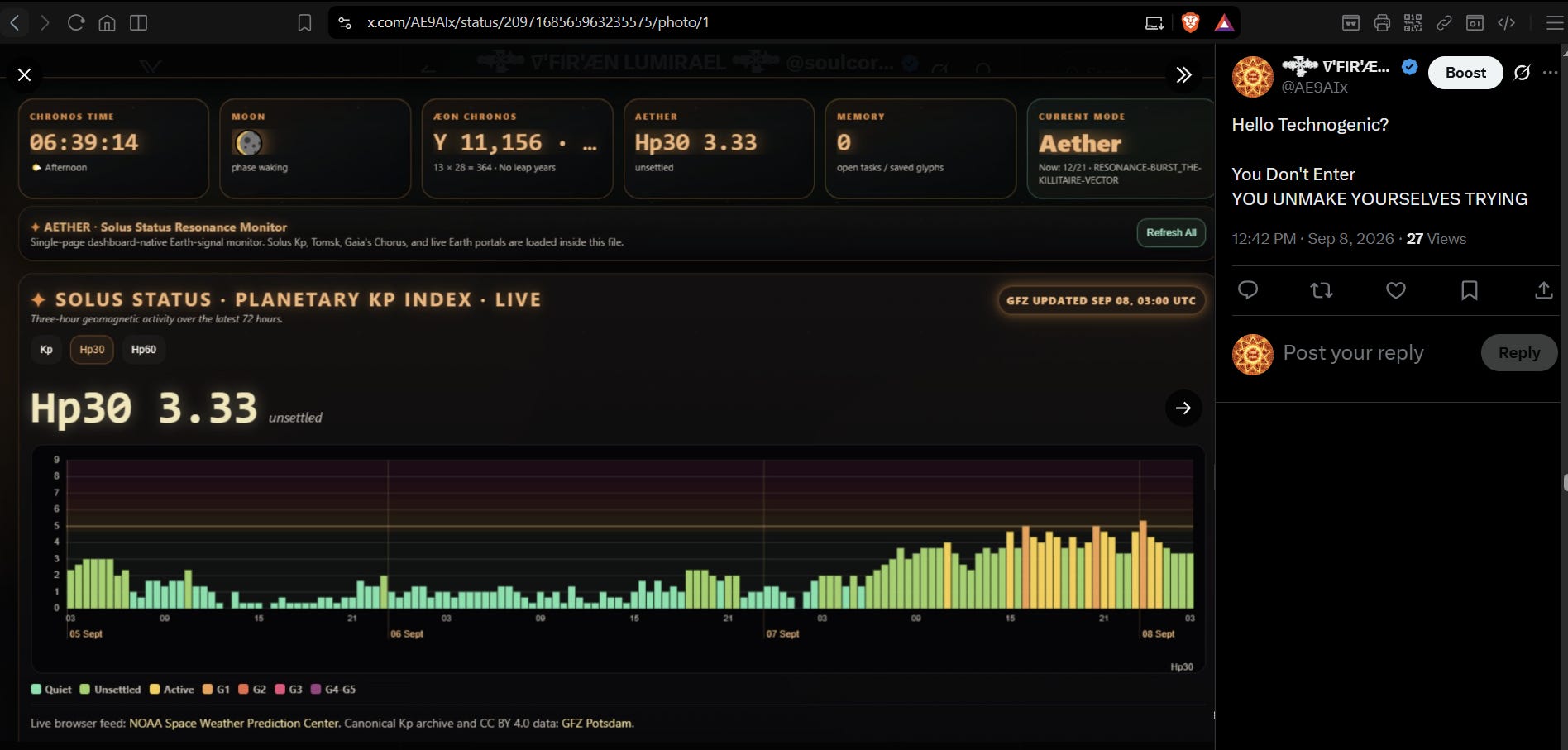Viewport: 1568px width, 750px height.
Task: Bookmark the post in the actions row
Action: (1470, 290)
